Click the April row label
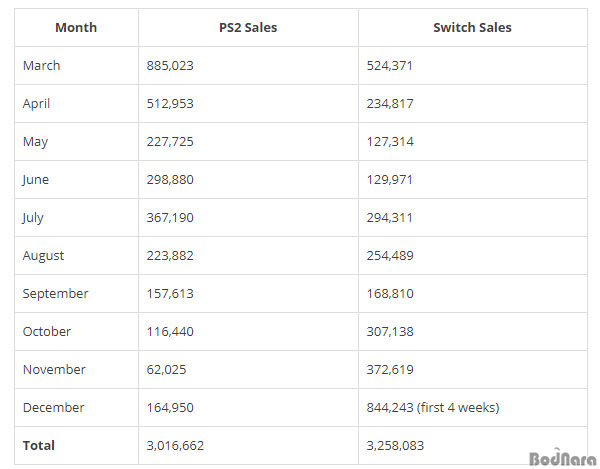The image size is (600, 469). coord(37,104)
